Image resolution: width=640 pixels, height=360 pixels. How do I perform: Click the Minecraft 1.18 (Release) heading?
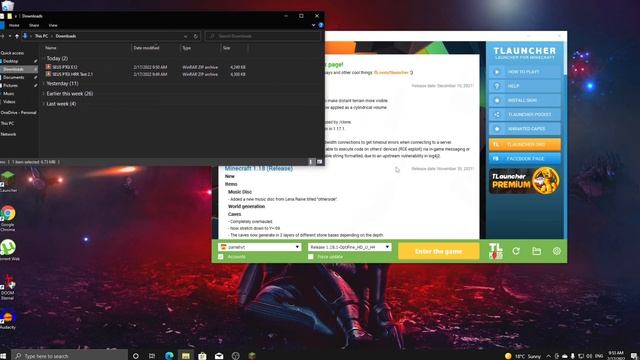point(259,168)
